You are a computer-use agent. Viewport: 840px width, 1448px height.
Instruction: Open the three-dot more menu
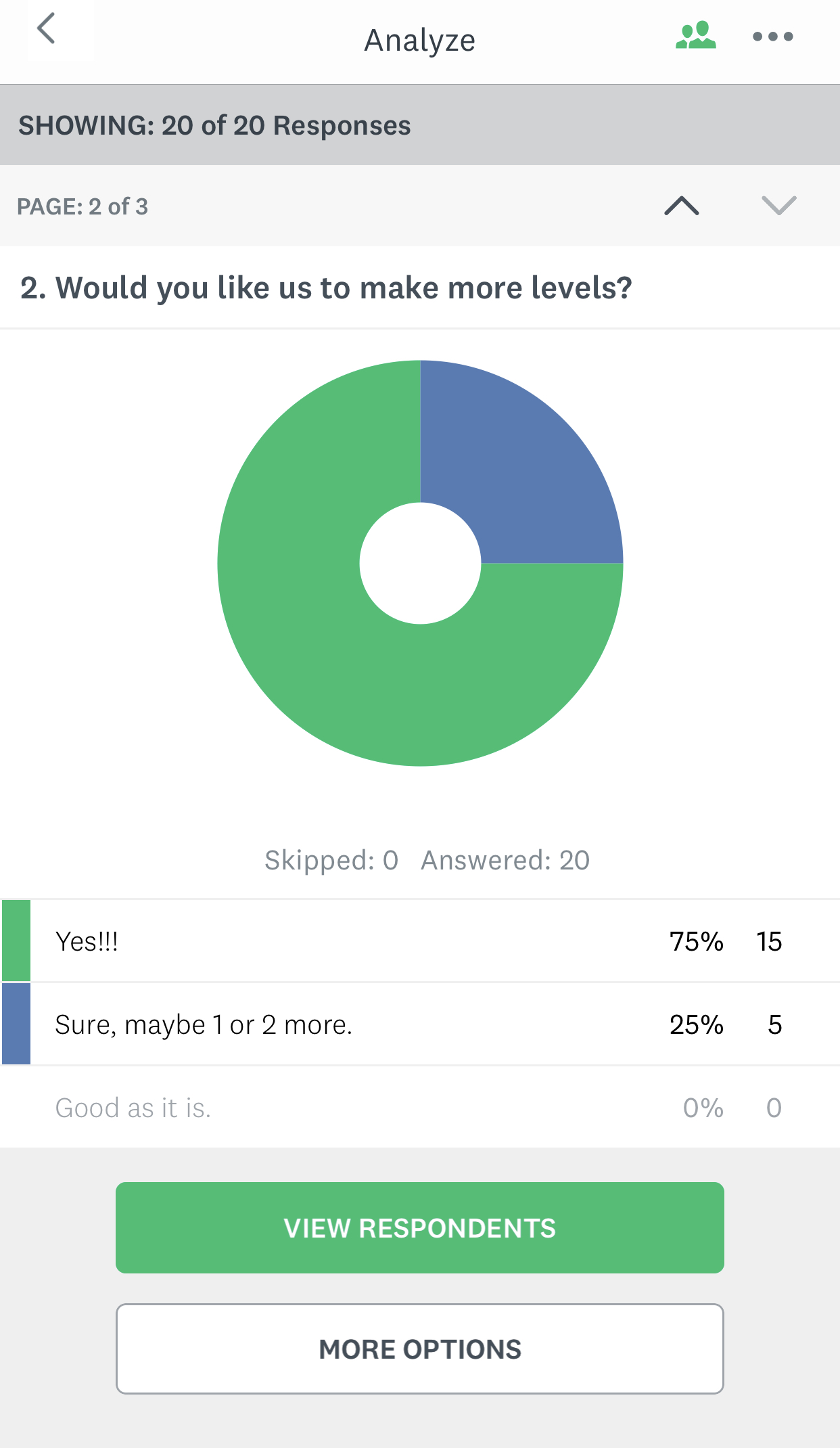pyautogui.click(x=772, y=37)
